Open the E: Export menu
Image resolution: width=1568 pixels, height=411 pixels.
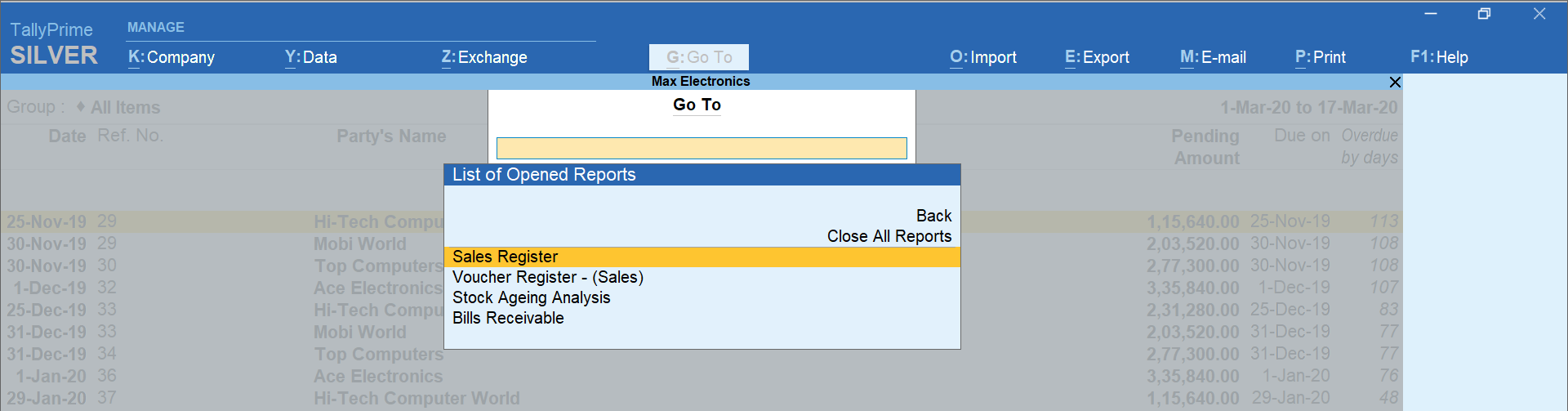click(x=1097, y=57)
